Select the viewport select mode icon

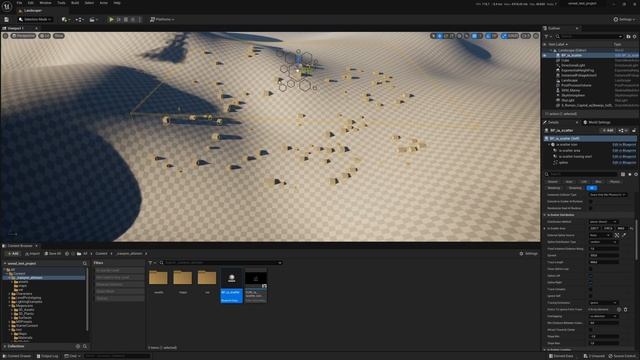coord(433,36)
